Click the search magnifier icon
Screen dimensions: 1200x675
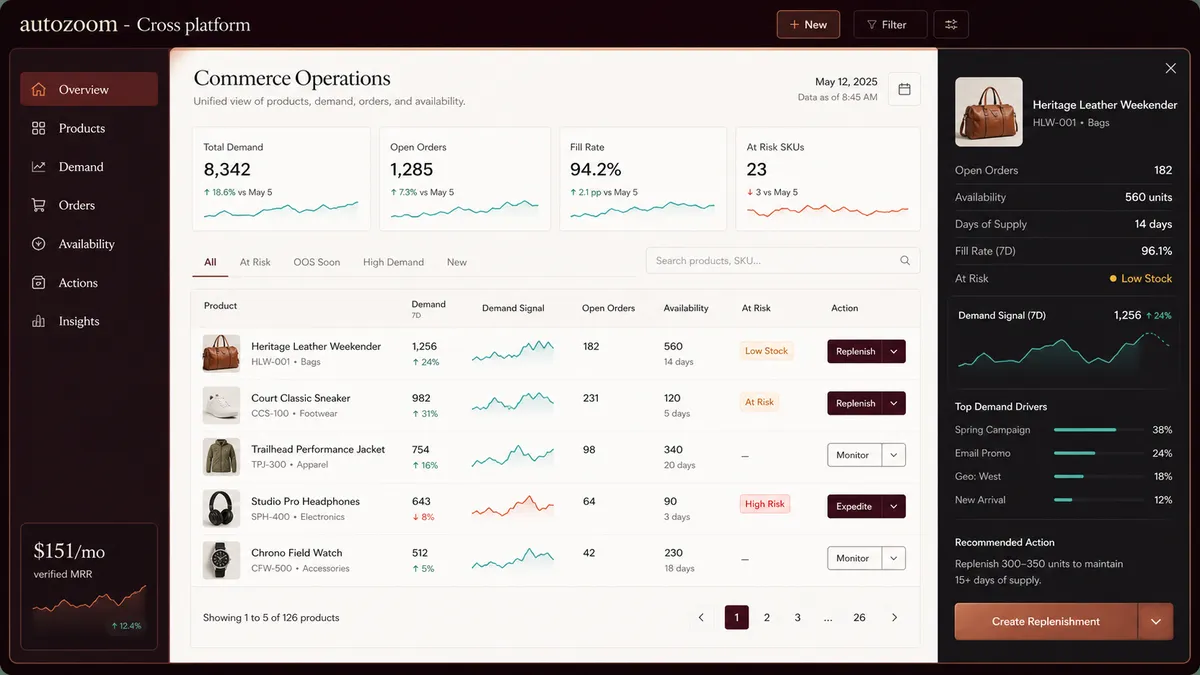[905, 261]
